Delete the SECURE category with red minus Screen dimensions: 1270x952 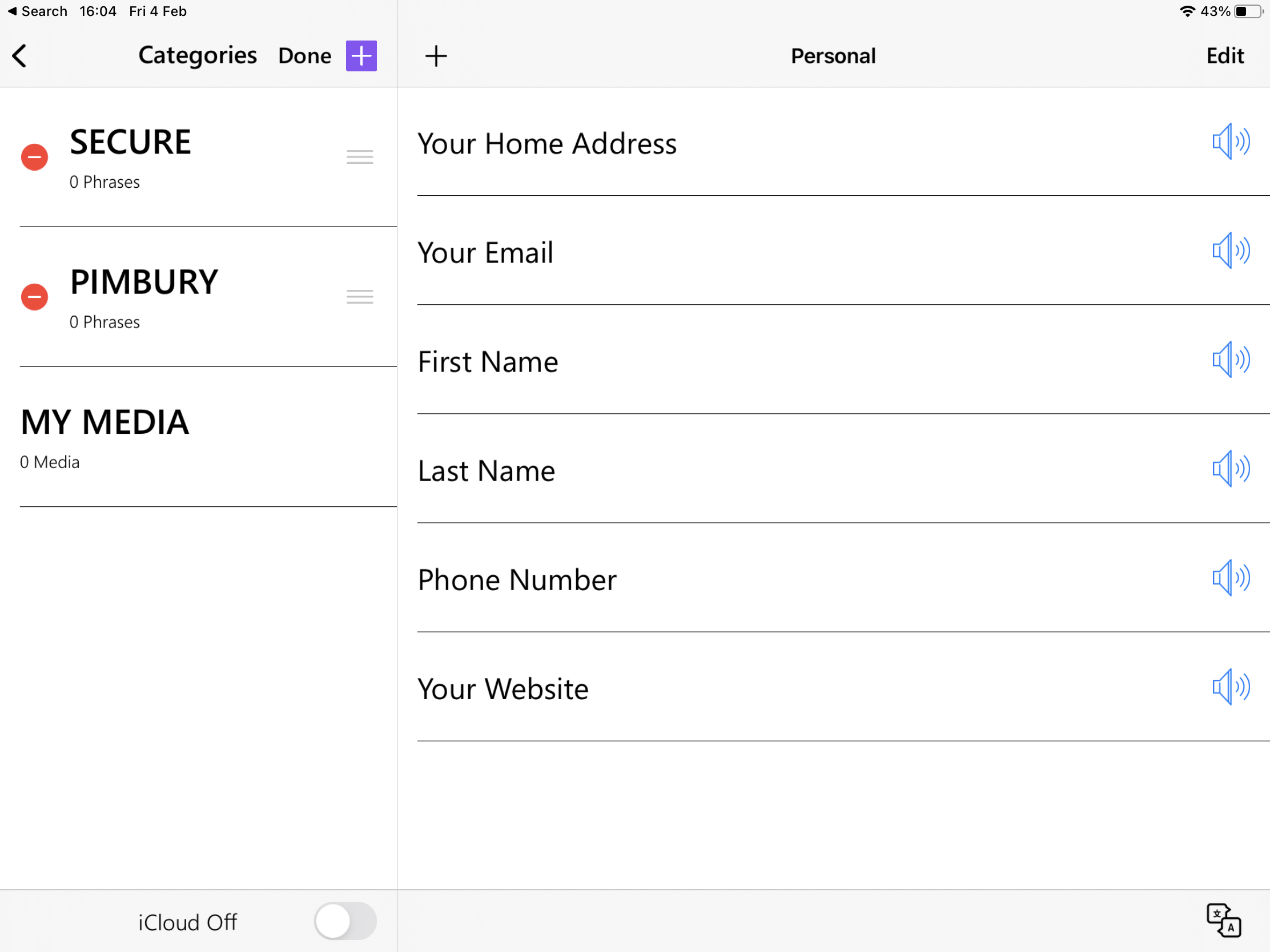pyautogui.click(x=34, y=157)
